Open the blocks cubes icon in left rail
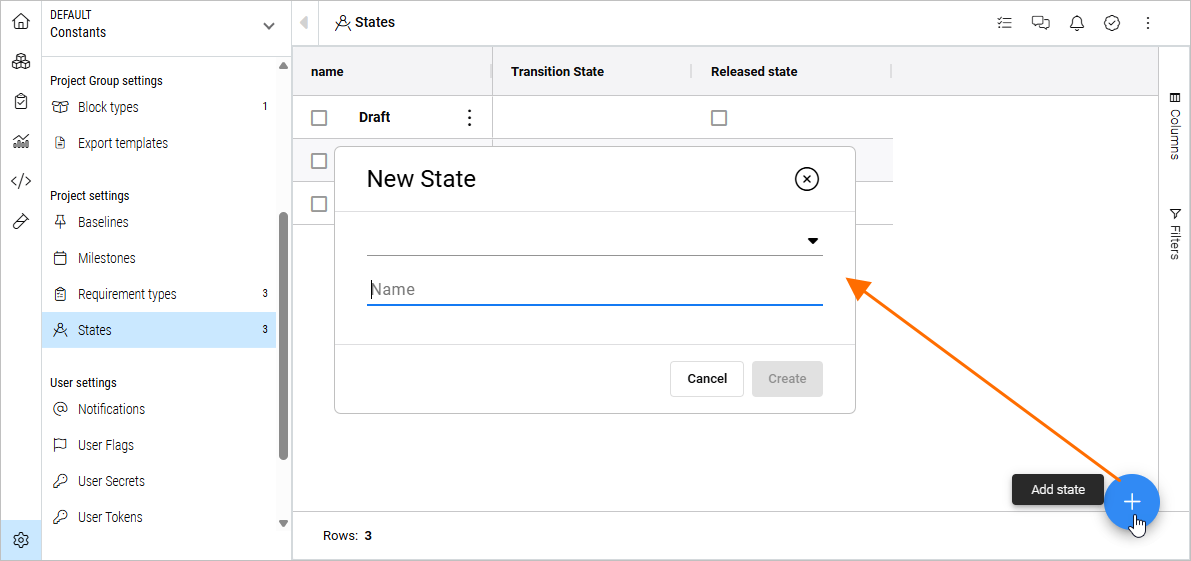The image size is (1191, 561). point(20,61)
